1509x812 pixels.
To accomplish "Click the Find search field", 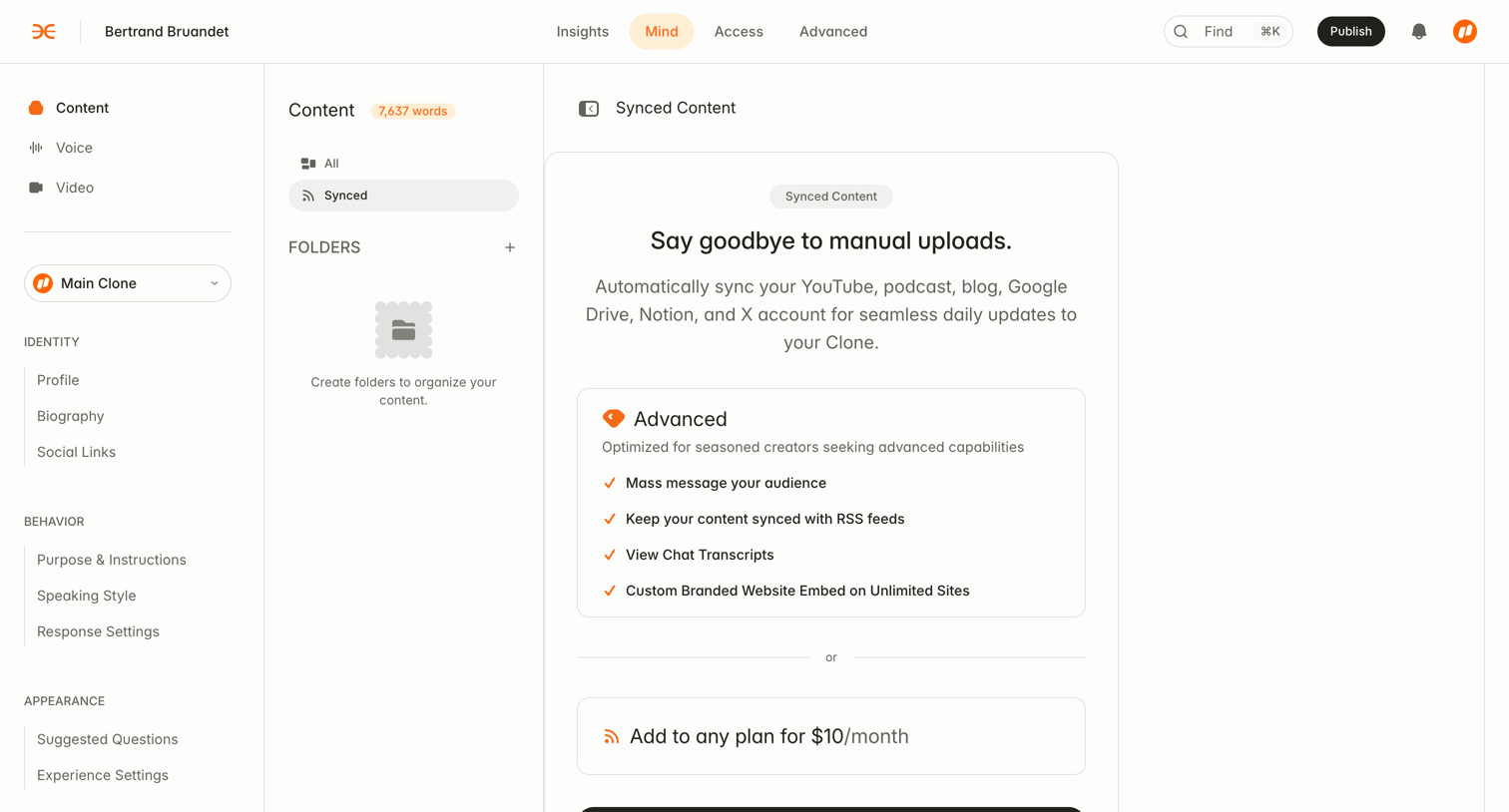I will 1229,32.
